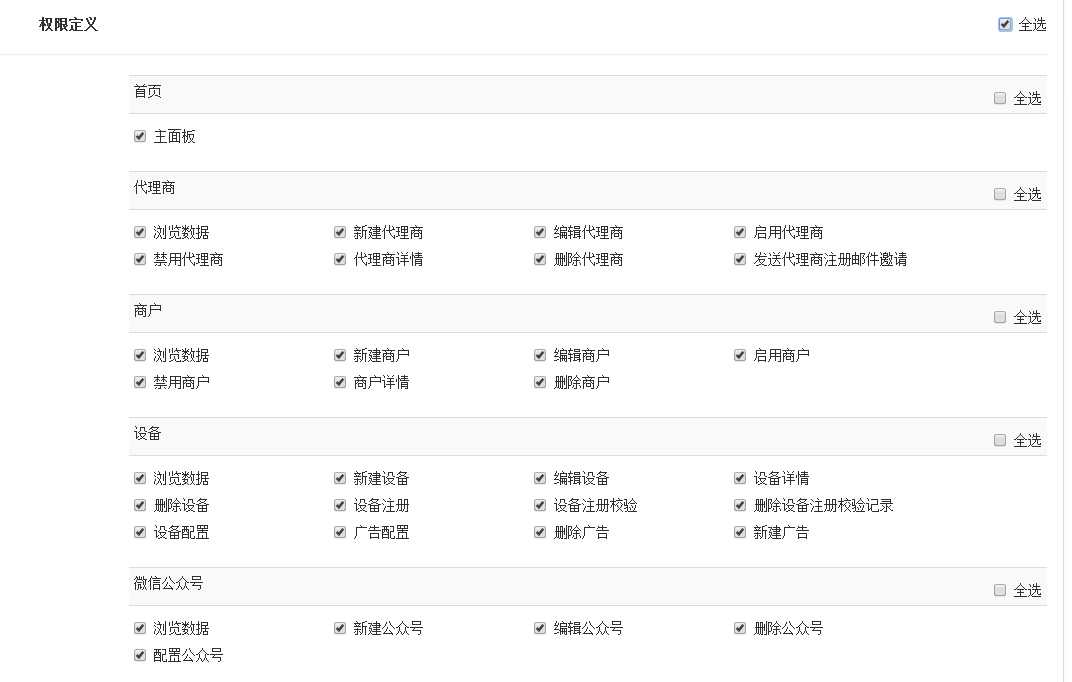Viewport: 1072px width, 682px height.
Task: Disable the 编辑代理商 permission
Action: pyautogui.click(x=540, y=232)
